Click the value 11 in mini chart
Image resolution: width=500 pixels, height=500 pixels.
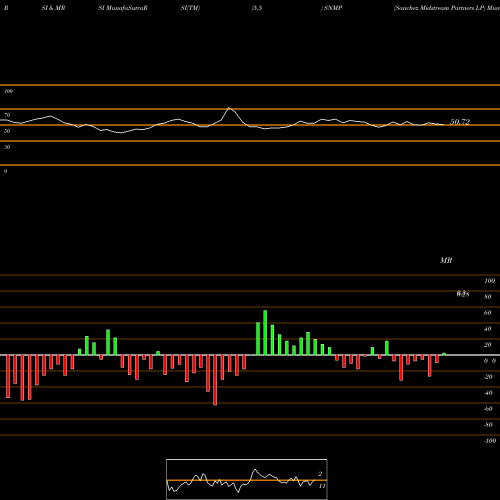pos(322,486)
